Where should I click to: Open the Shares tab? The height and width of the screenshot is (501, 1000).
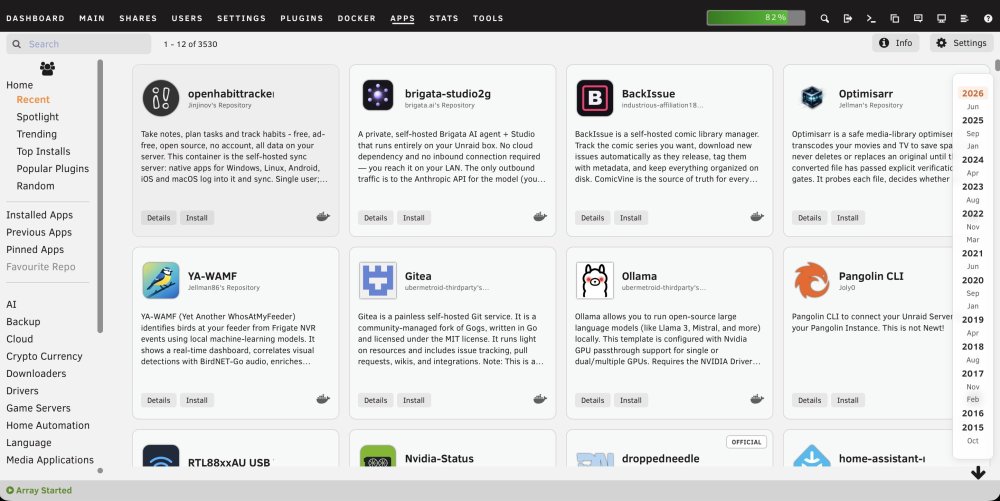click(x=138, y=18)
